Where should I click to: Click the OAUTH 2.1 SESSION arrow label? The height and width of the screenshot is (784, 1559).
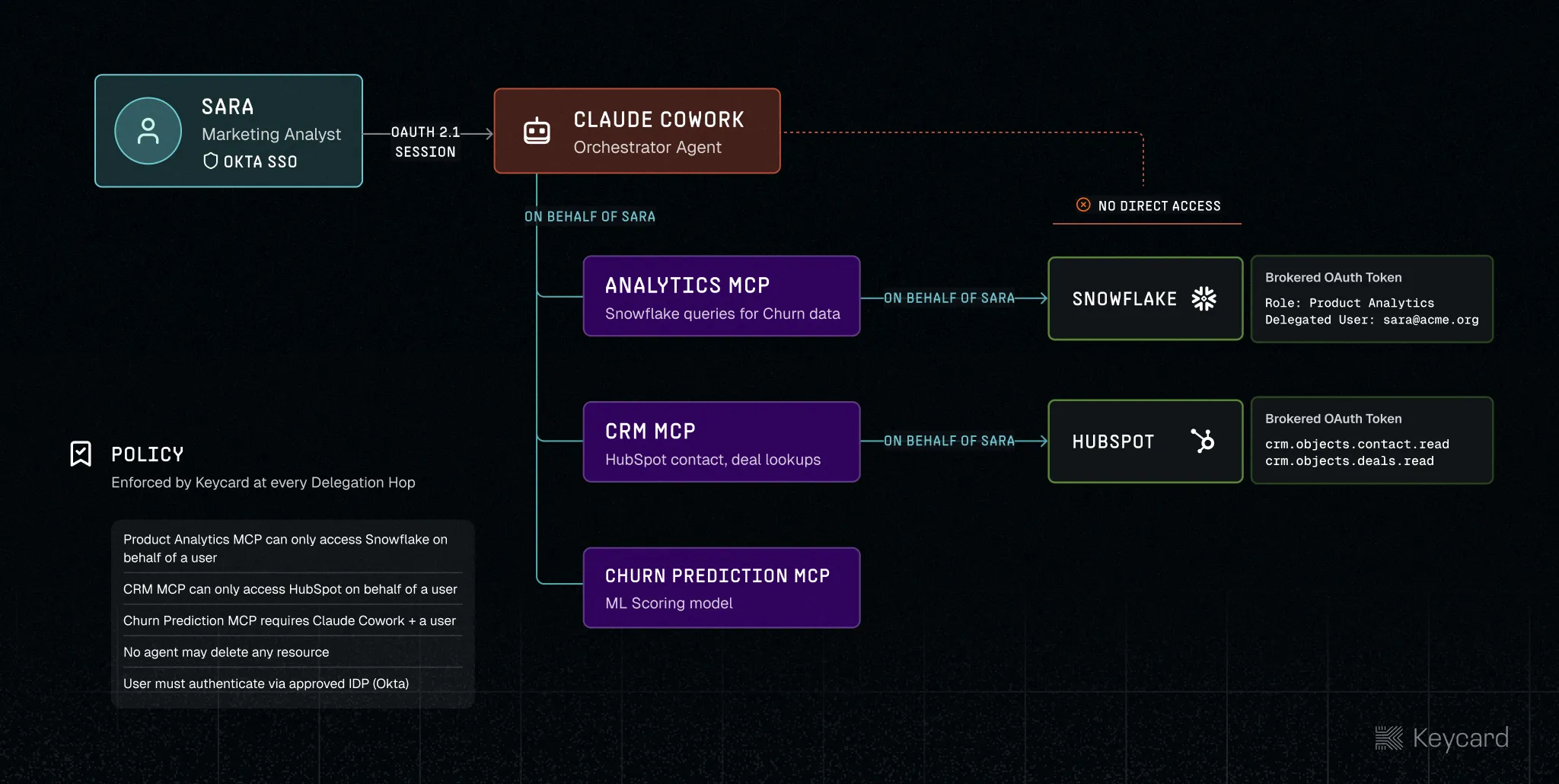(x=426, y=142)
